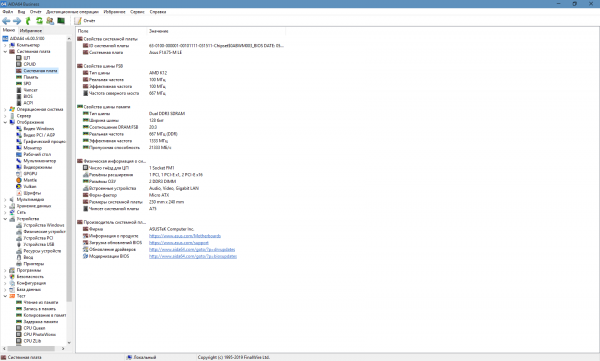
Task: Select the Чипсет icon in tree
Action: coord(19,90)
